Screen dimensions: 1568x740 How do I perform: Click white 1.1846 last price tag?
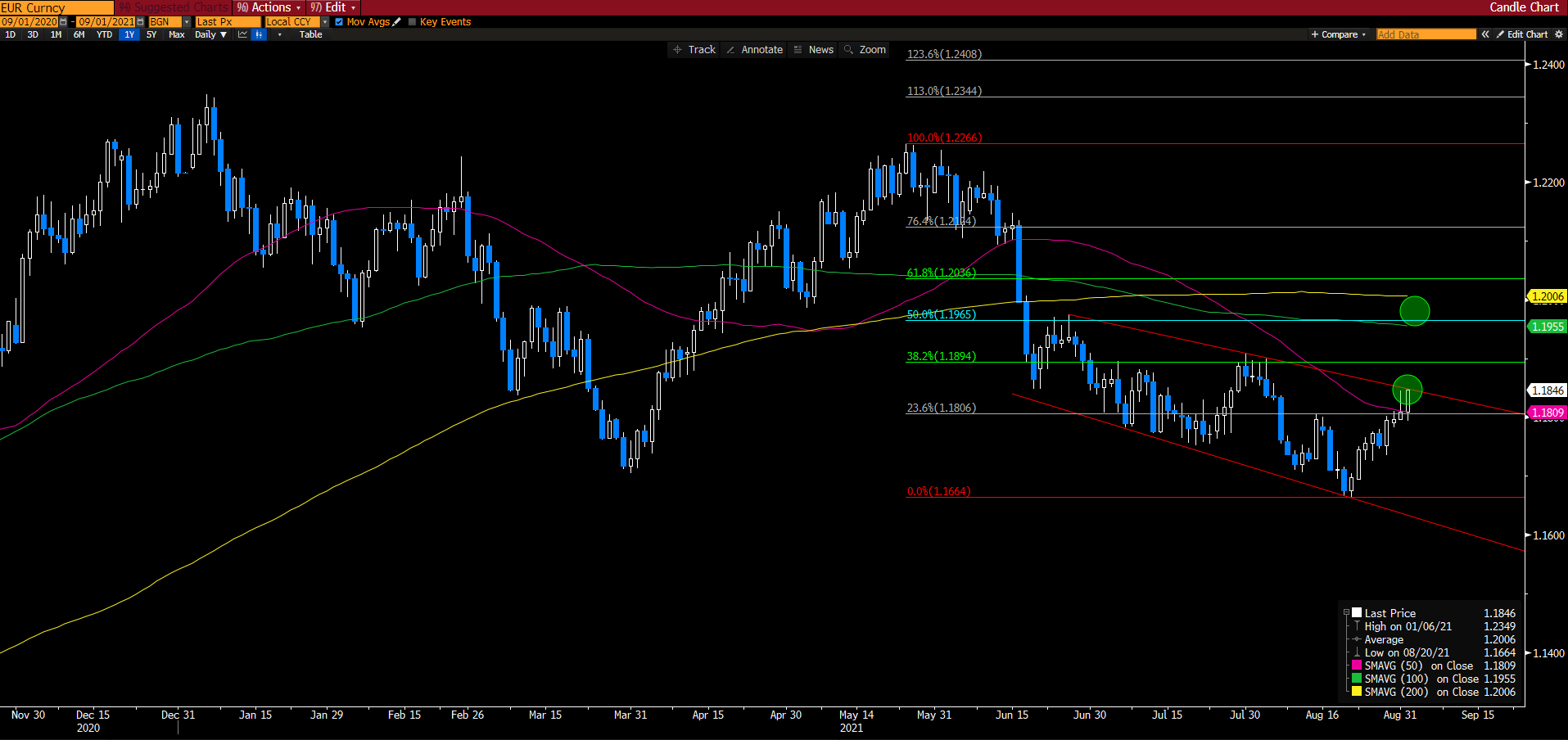pyautogui.click(x=1547, y=390)
